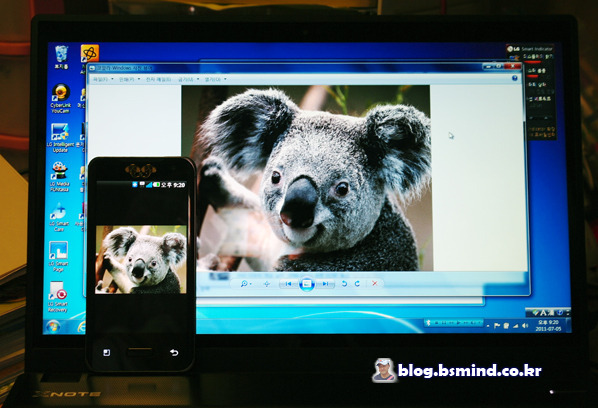Rotate the koala photo counterclockwise
This screenshot has width=598, height=408.
[344, 284]
